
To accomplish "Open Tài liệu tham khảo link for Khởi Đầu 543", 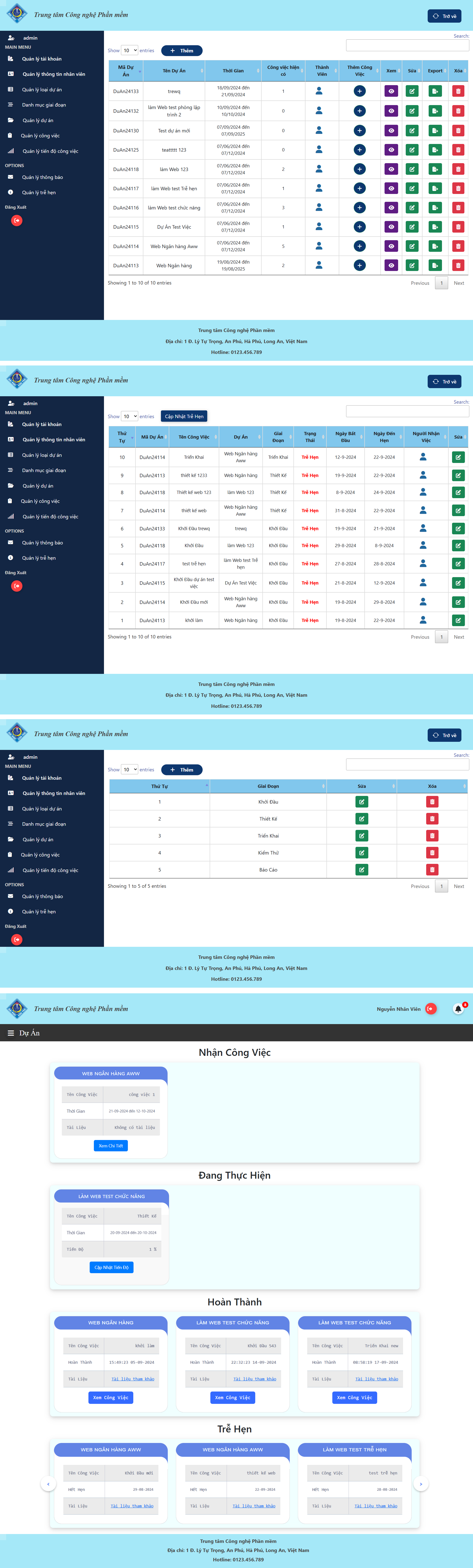I will [255, 1379].
